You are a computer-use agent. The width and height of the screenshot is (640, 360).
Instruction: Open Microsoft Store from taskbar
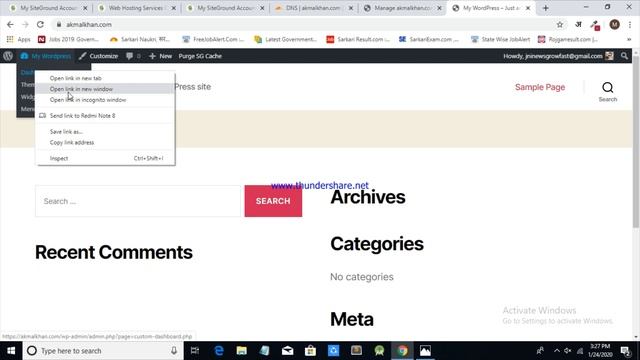(310, 351)
